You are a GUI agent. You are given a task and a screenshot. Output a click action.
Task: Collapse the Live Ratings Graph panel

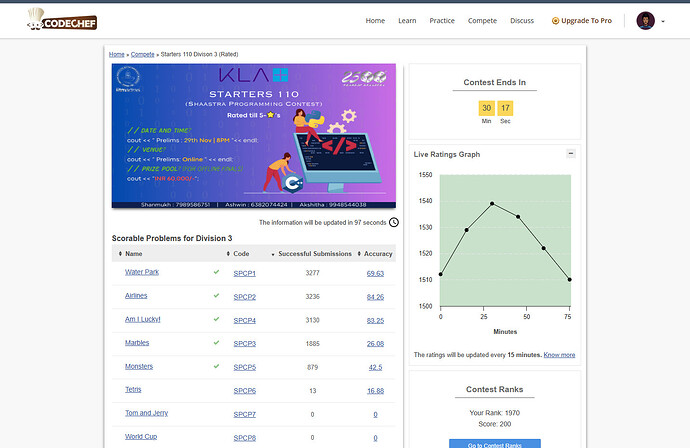tap(571, 154)
